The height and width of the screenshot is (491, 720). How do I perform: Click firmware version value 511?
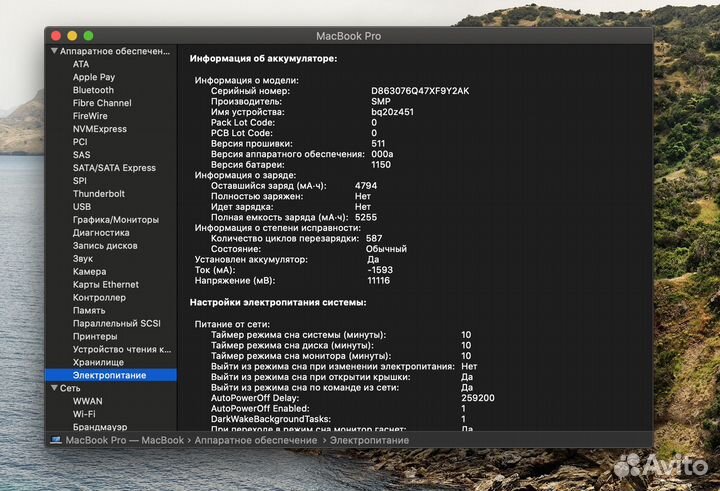(378, 144)
